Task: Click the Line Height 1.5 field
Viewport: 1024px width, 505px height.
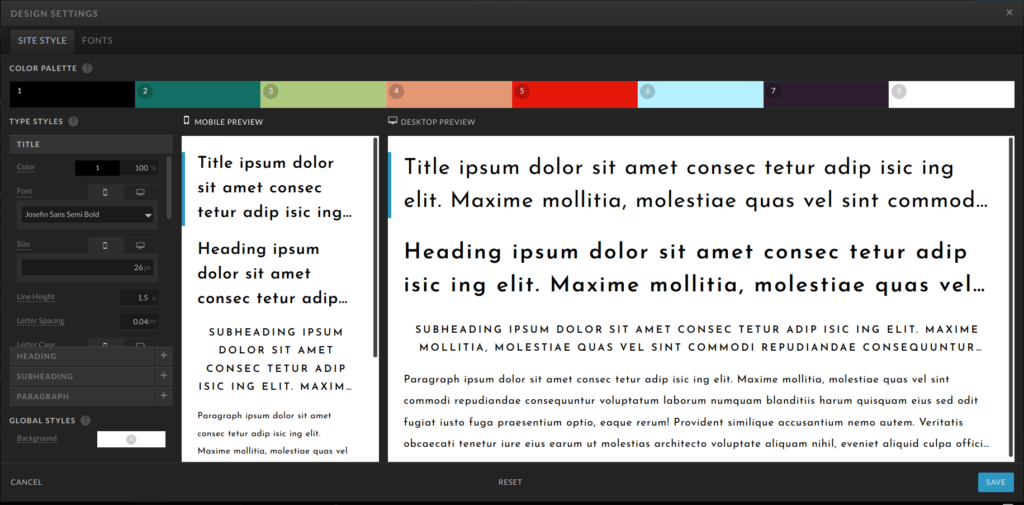Action: [x=139, y=297]
